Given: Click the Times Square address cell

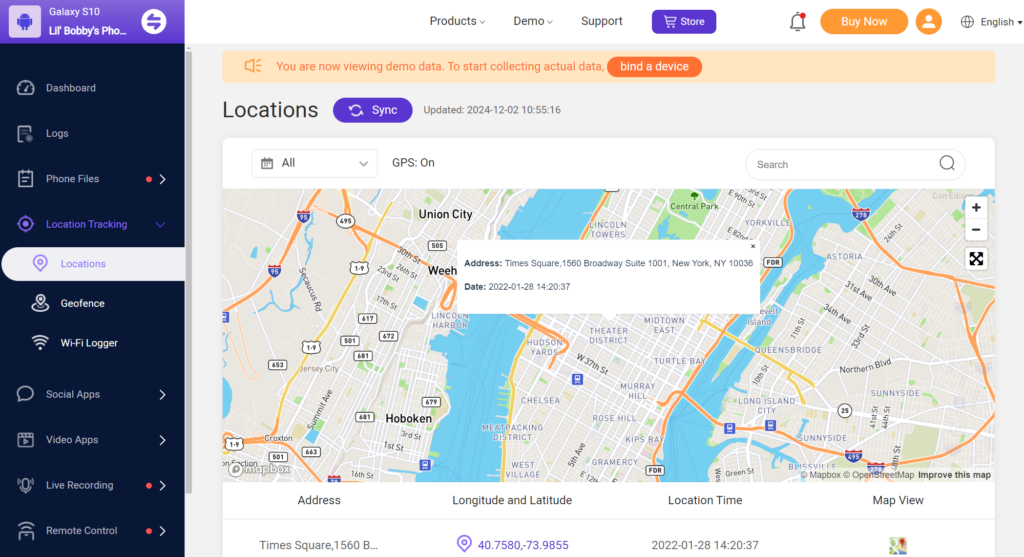Looking at the screenshot, I should tap(319, 545).
